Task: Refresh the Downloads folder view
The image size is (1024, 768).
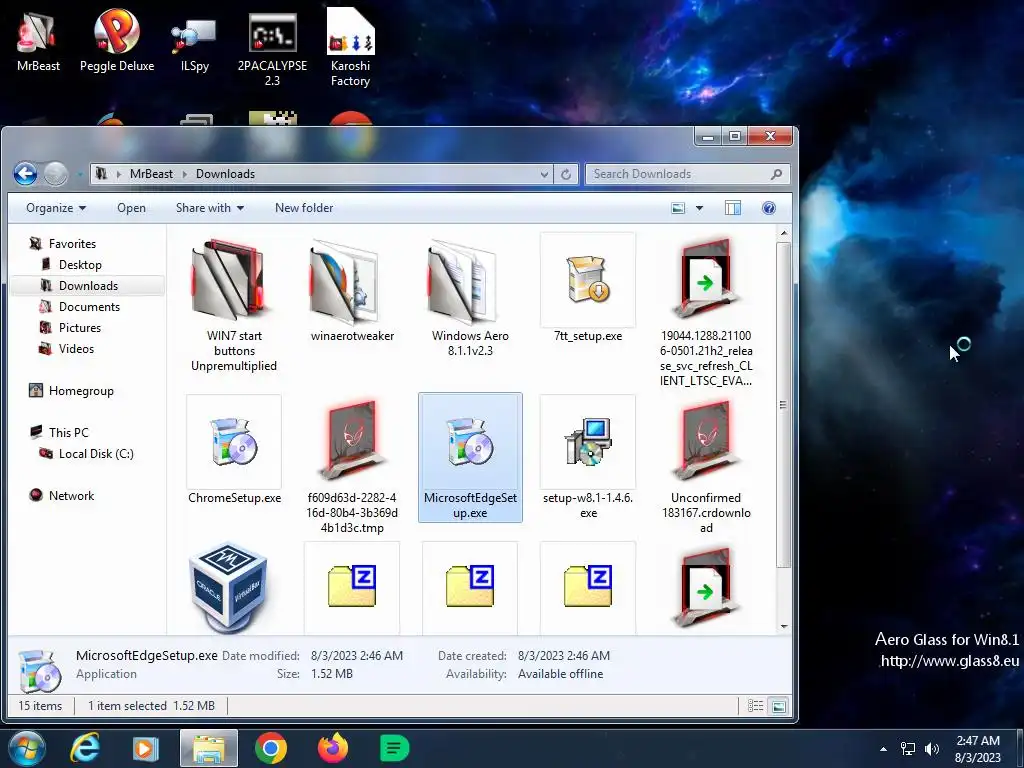Action: [566, 174]
